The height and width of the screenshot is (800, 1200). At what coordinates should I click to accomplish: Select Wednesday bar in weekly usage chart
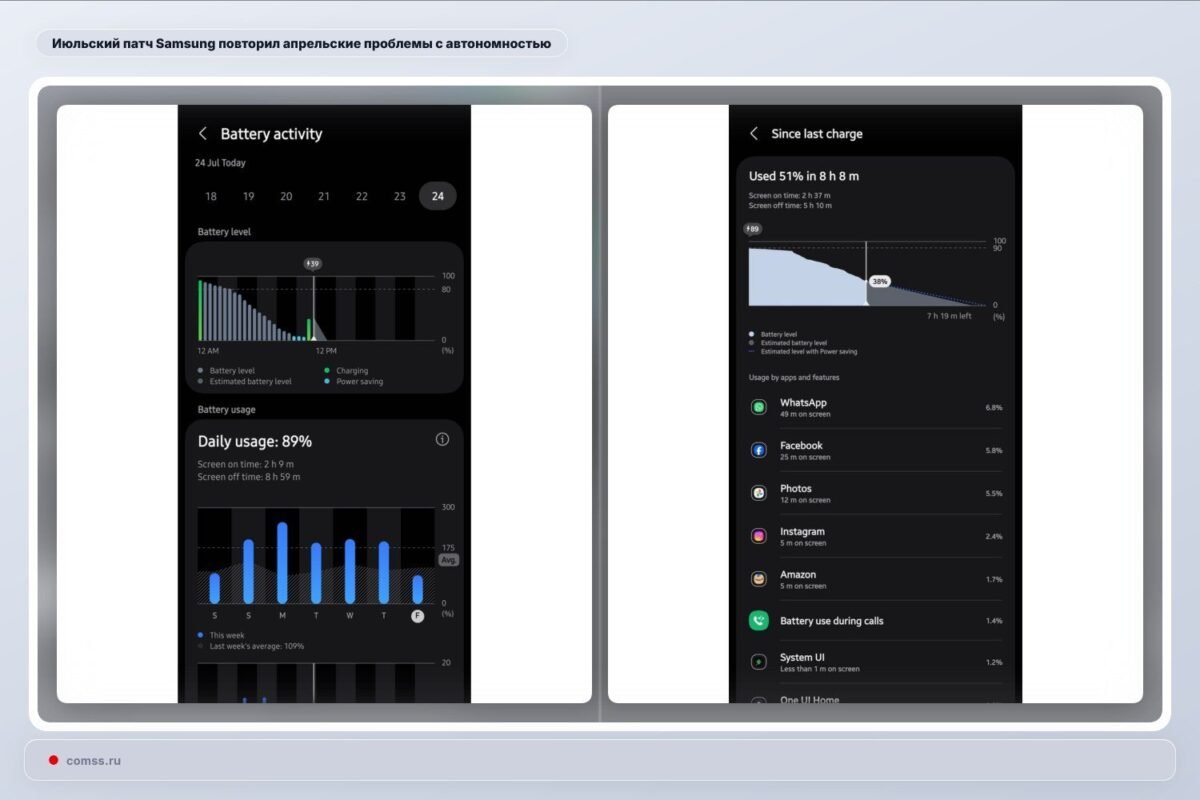coord(350,571)
